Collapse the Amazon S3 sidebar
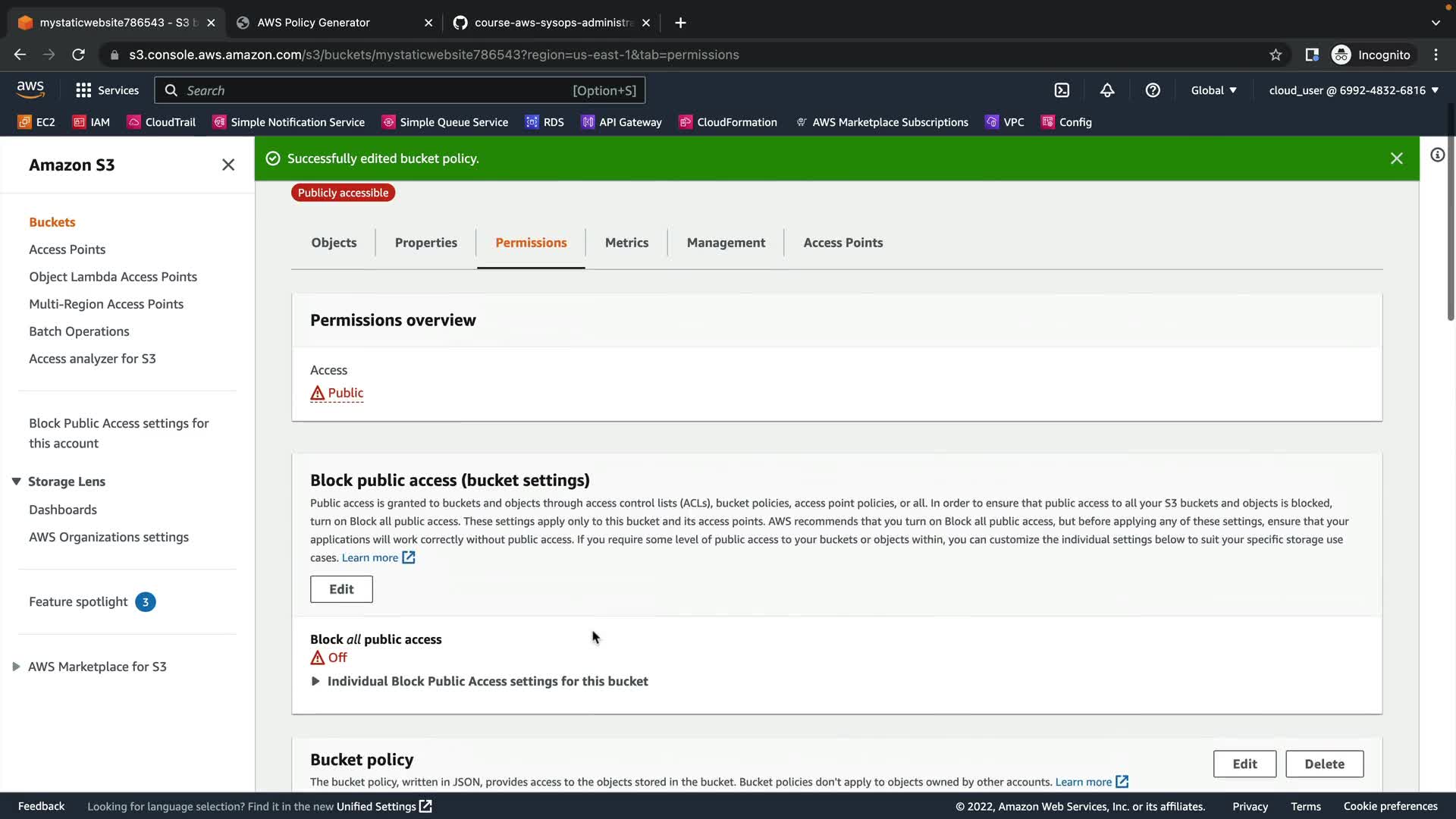The width and height of the screenshot is (1456, 819). click(228, 165)
